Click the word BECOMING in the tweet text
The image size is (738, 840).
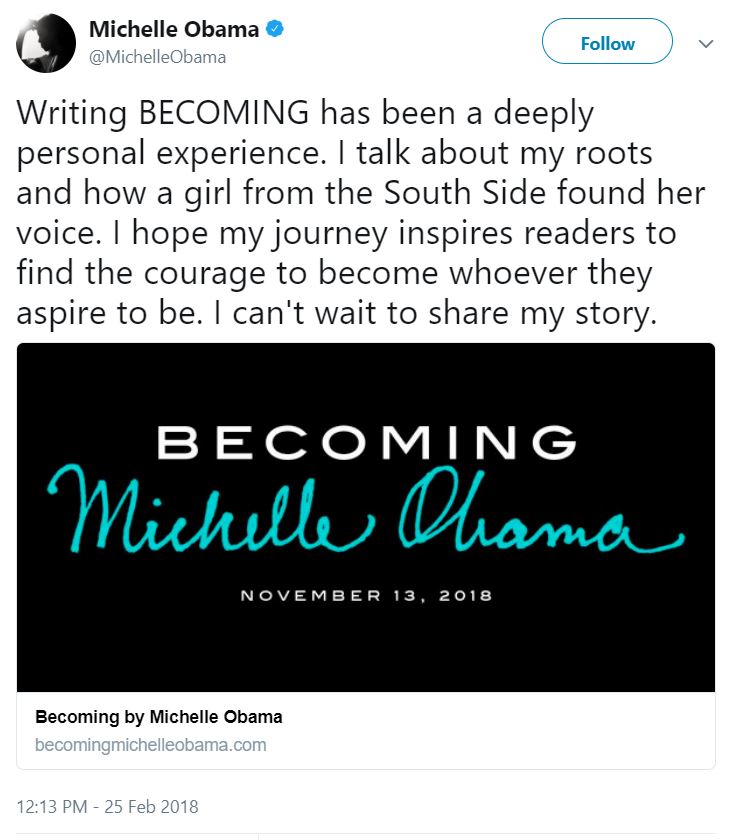tap(224, 113)
